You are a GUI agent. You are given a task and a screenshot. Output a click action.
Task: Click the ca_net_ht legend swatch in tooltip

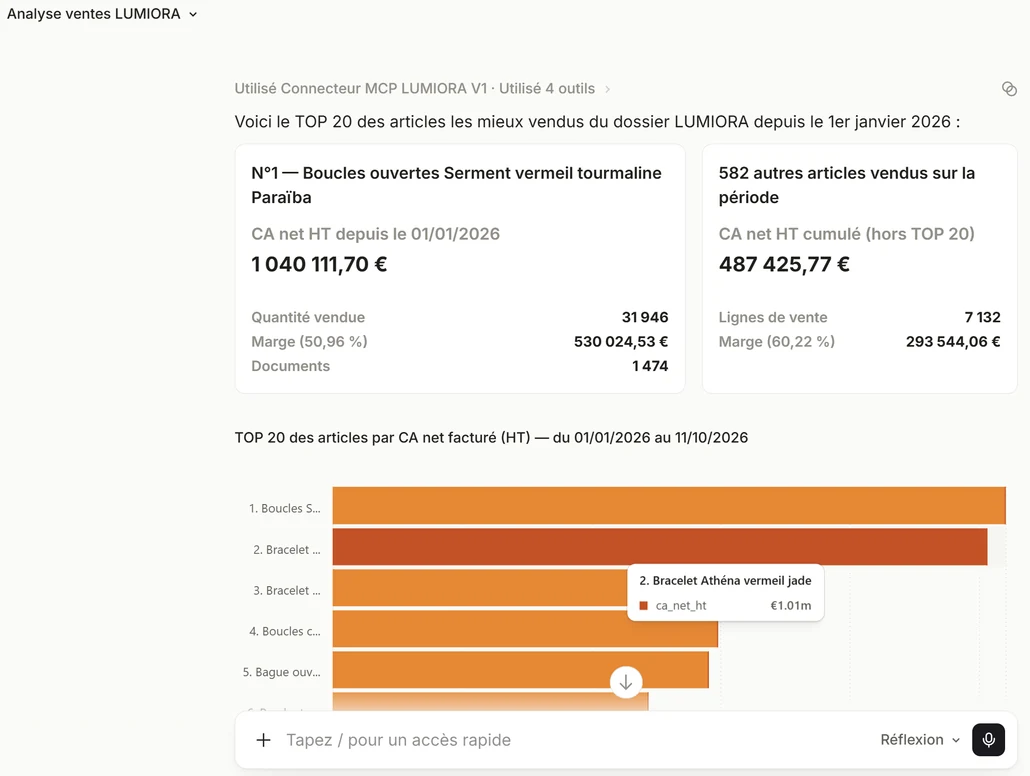click(644, 606)
